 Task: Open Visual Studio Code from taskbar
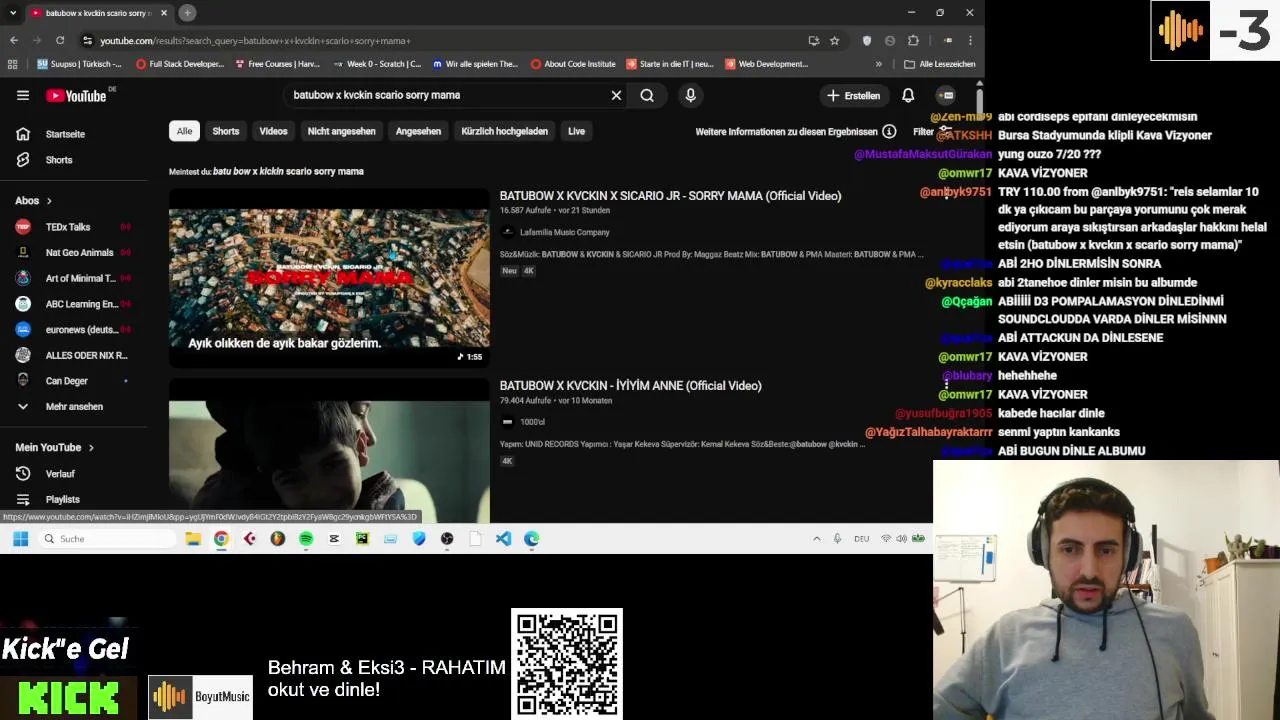point(503,539)
